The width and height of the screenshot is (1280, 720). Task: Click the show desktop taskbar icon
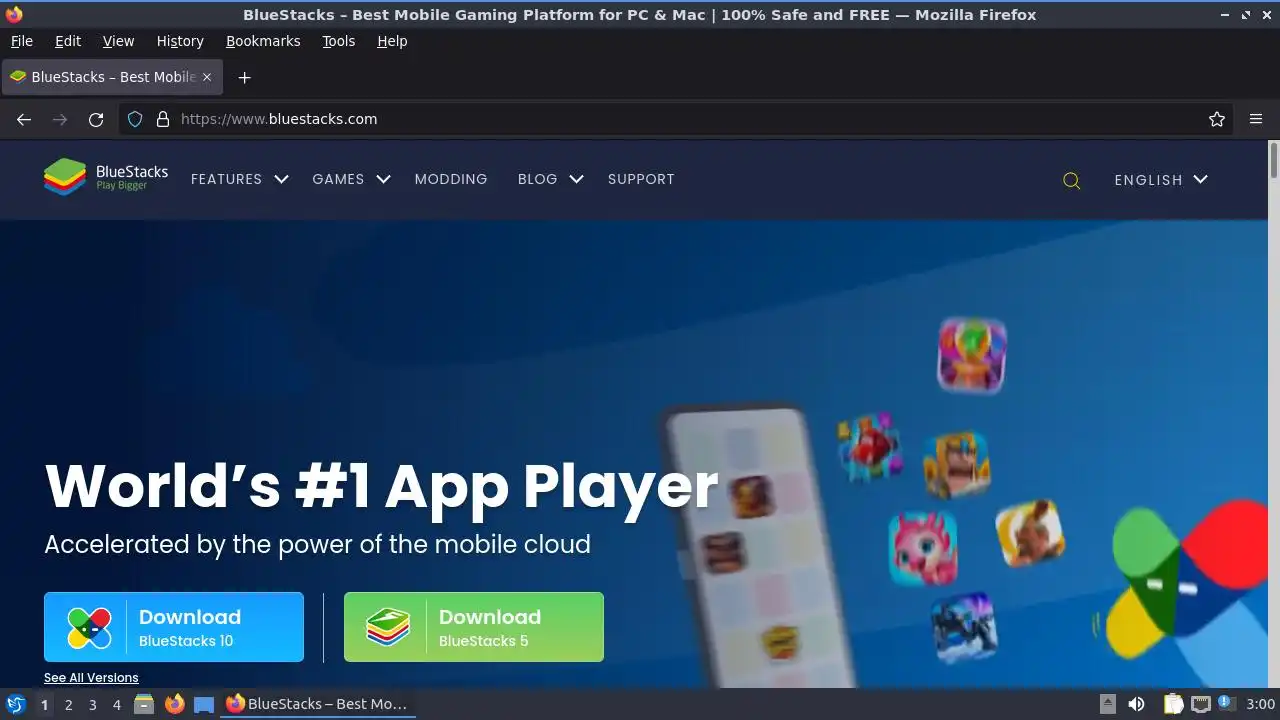click(x=204, y=704)
